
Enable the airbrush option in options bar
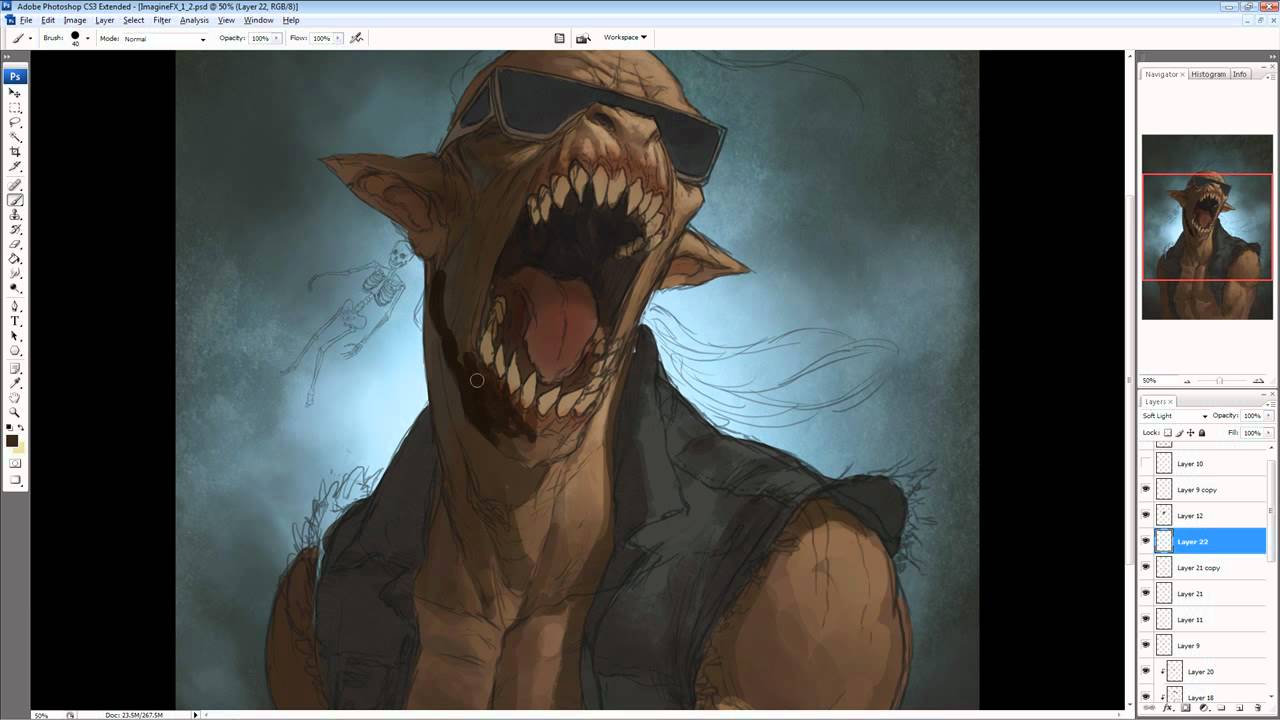pos(357,38)
